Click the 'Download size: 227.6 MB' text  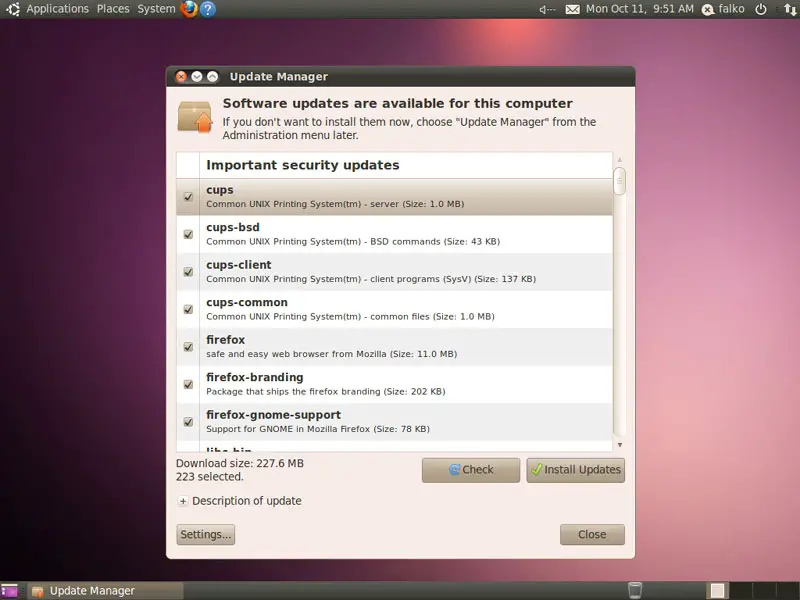point(240,463)
